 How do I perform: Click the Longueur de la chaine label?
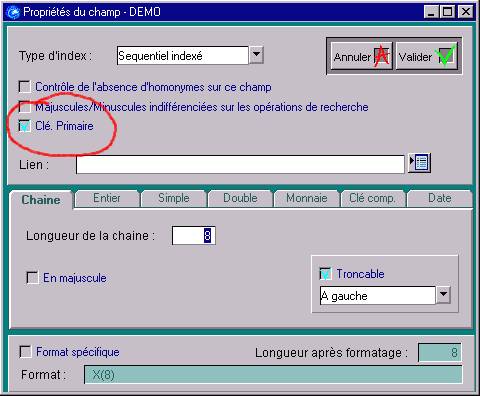[x=91, y=236]
